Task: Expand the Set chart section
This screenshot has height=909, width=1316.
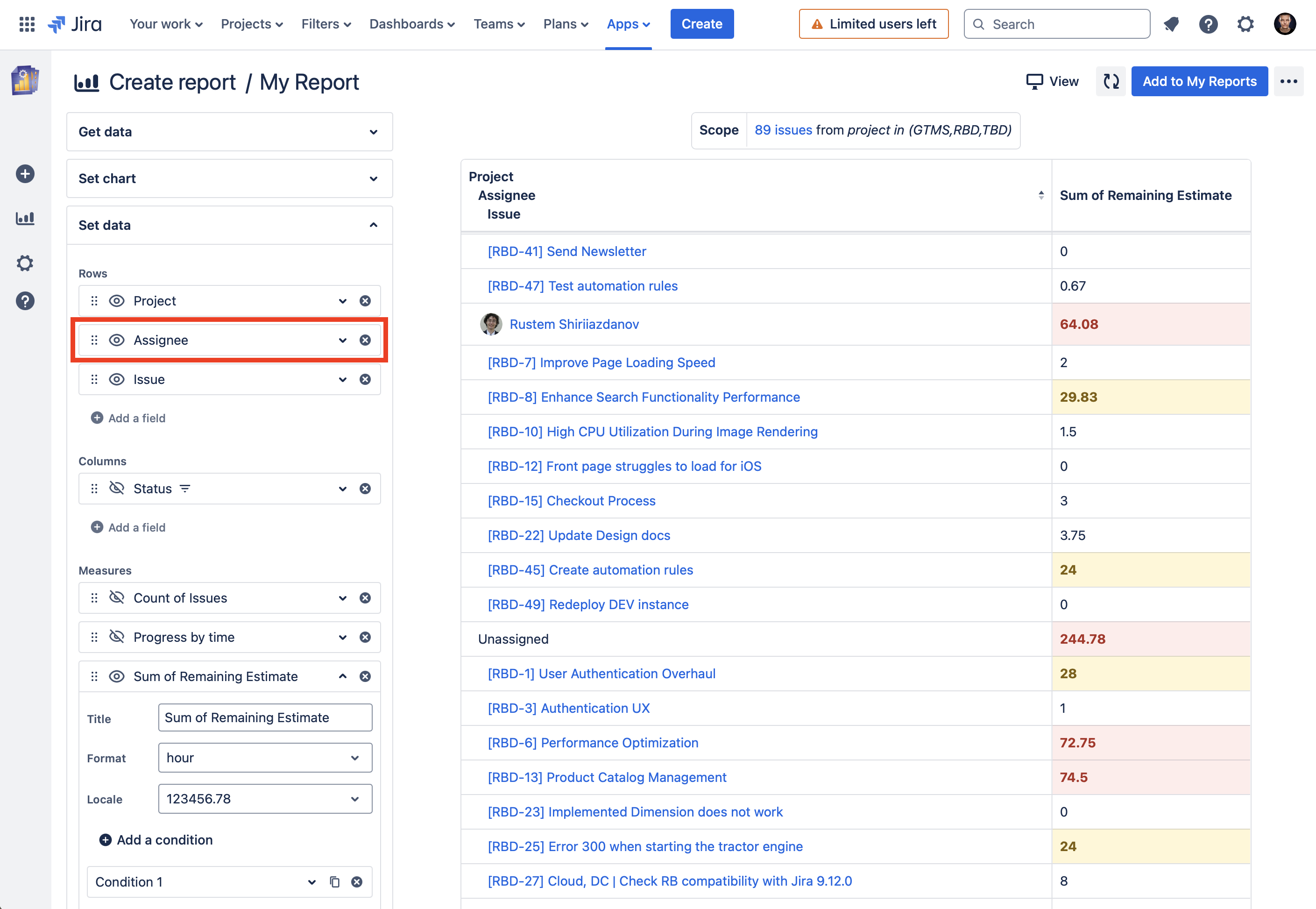Action: click(229, 178)
